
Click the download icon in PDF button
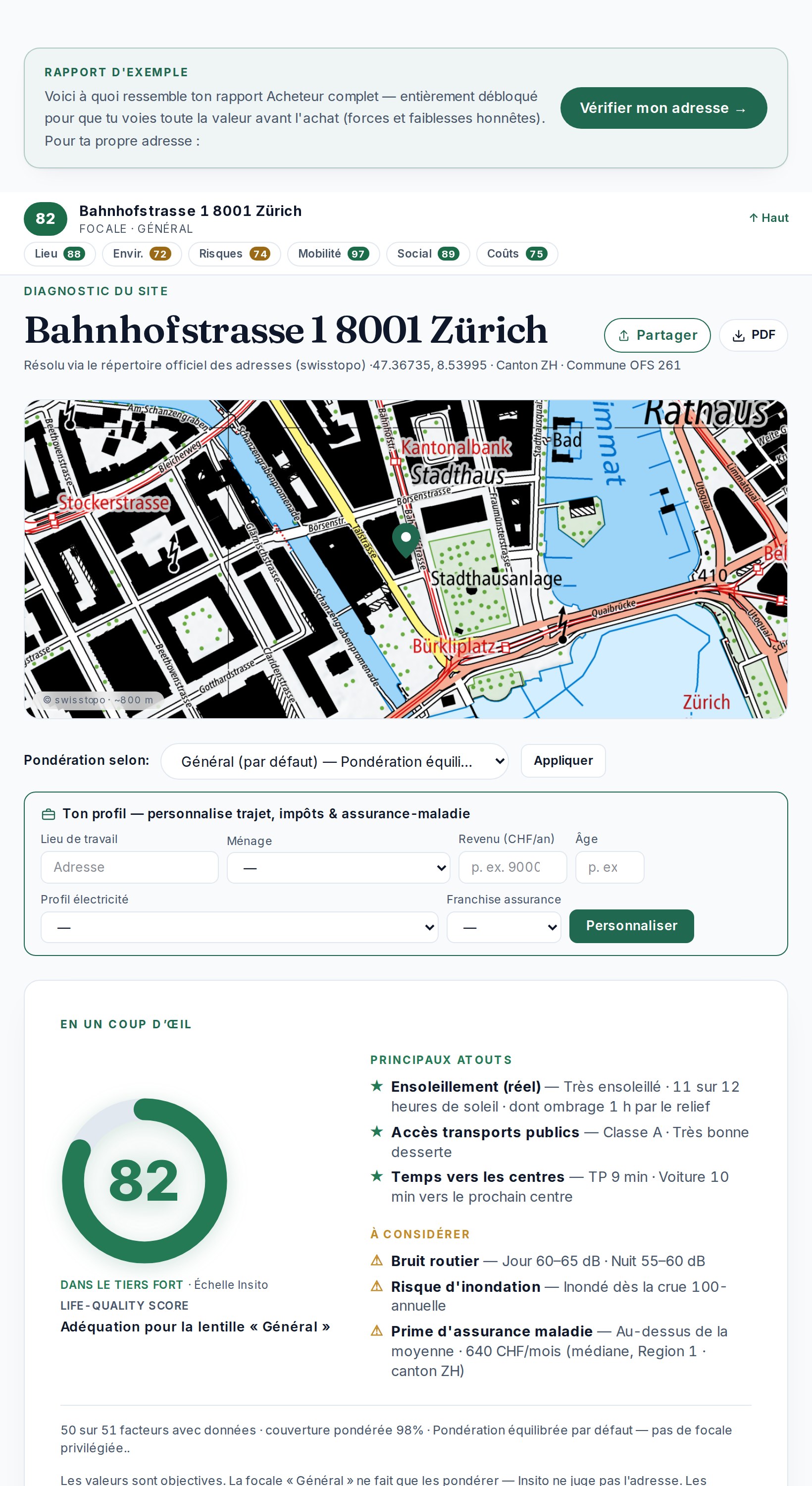coord(738,336)
